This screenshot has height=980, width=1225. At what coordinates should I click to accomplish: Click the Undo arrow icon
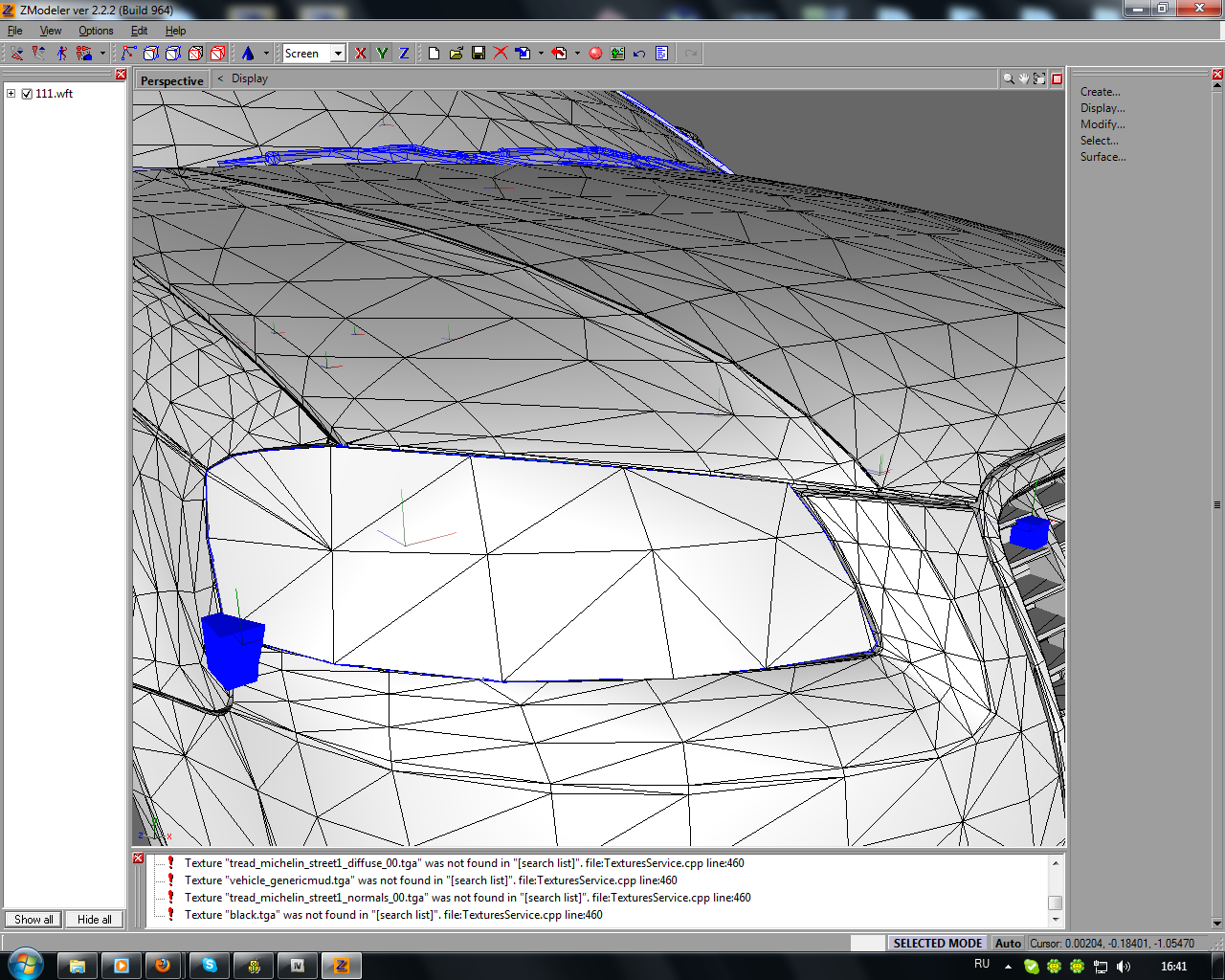click(639, 54)
